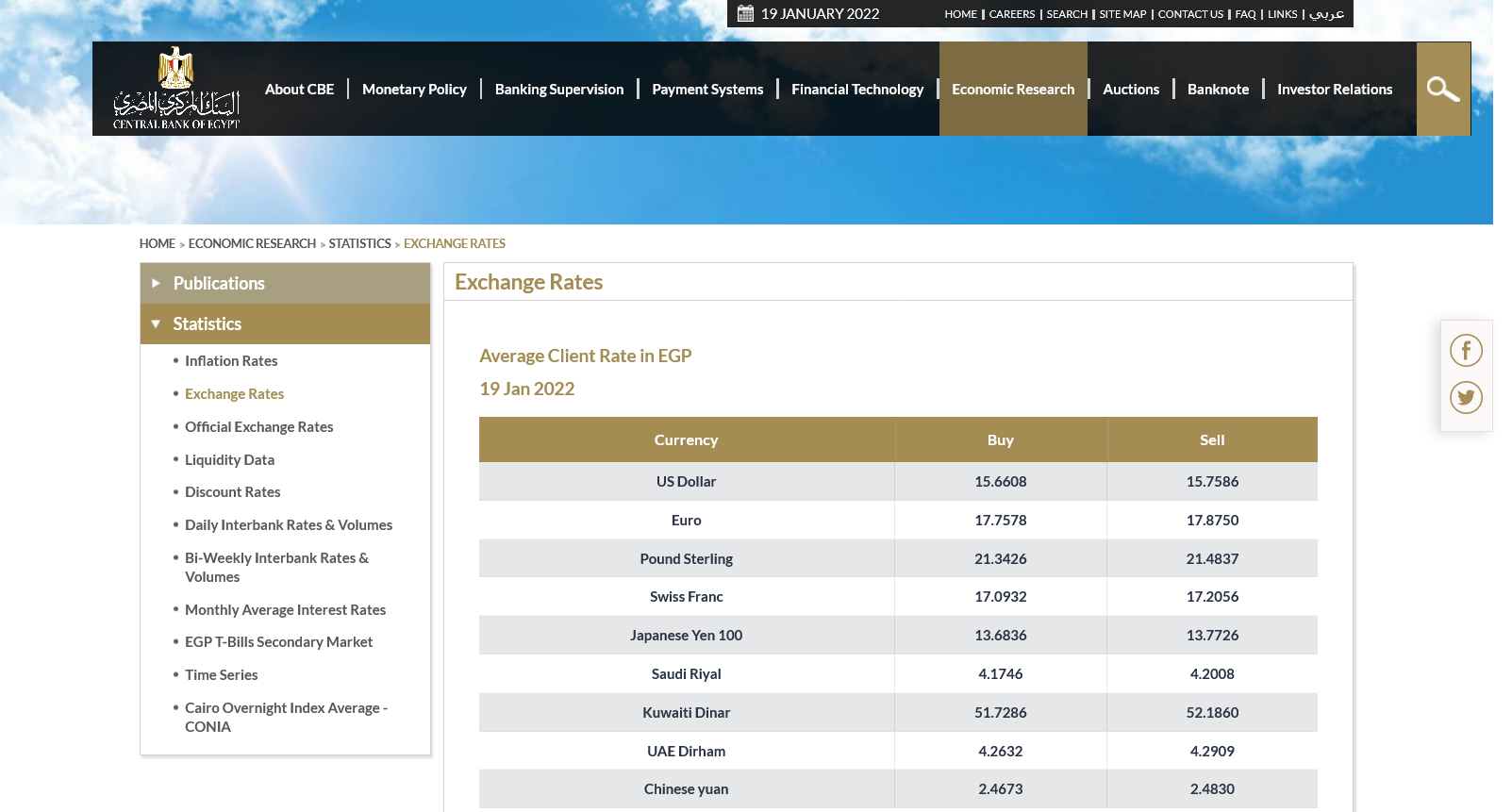The width and height of the screenshot is (1512, 812).
Task: Open the Economic Research menu
Action: [1012, 89]
